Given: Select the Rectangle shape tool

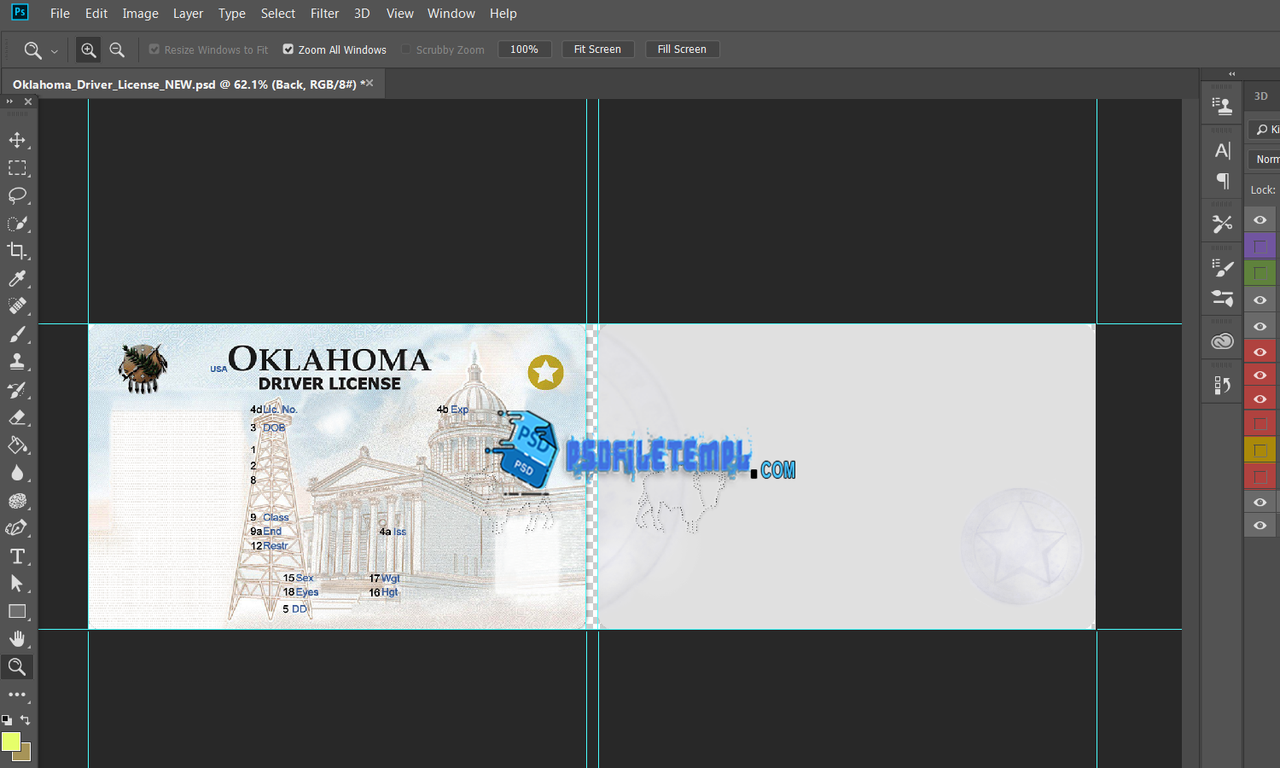Looking at the screenshot, I should coord(17,611).
